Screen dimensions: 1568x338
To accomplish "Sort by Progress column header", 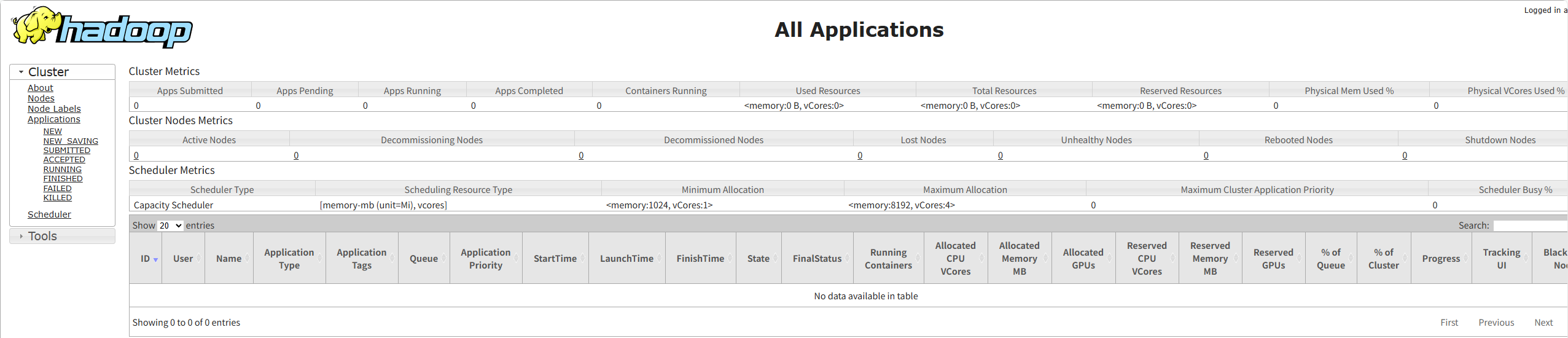I will pos(1440,259).
